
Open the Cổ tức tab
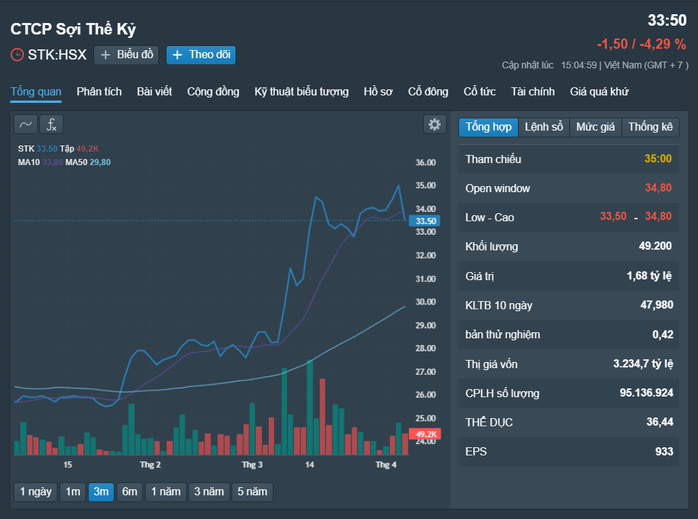tap(479, 92)
